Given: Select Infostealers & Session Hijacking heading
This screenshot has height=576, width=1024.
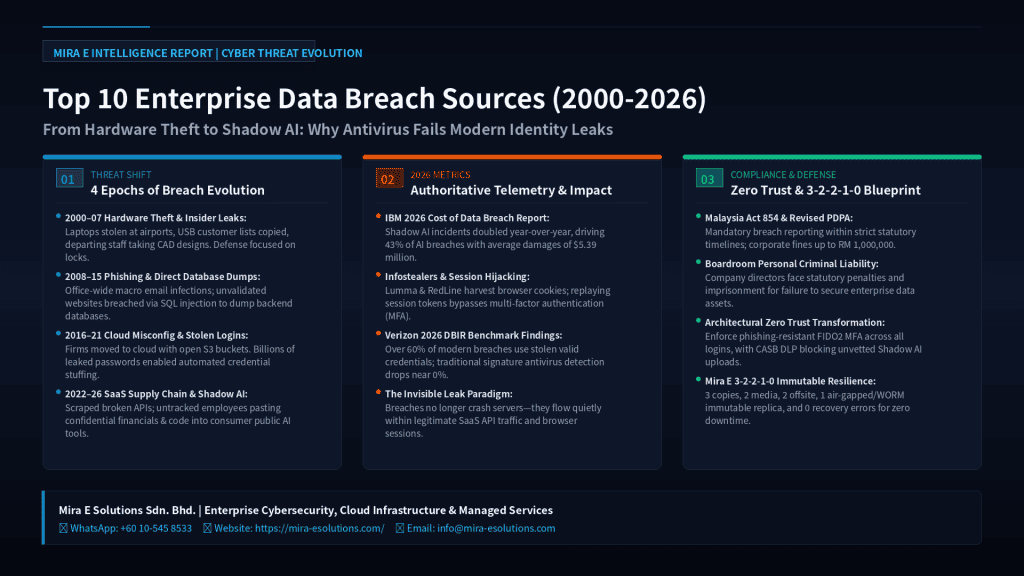Looking at the screenshot, I should coord(457,276).
